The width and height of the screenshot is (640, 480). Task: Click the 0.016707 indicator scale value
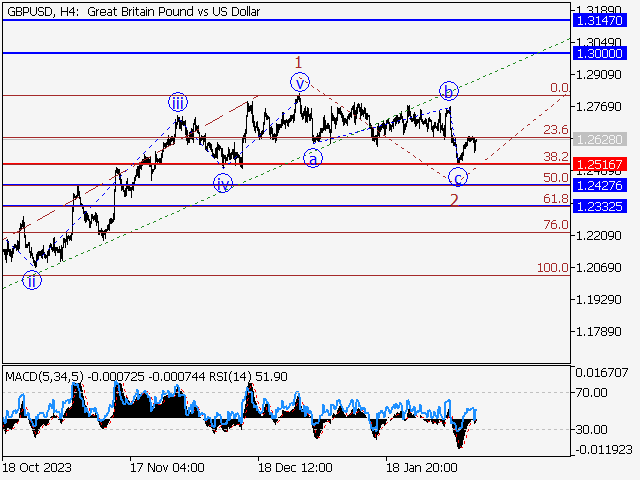[x=602, y=373]
